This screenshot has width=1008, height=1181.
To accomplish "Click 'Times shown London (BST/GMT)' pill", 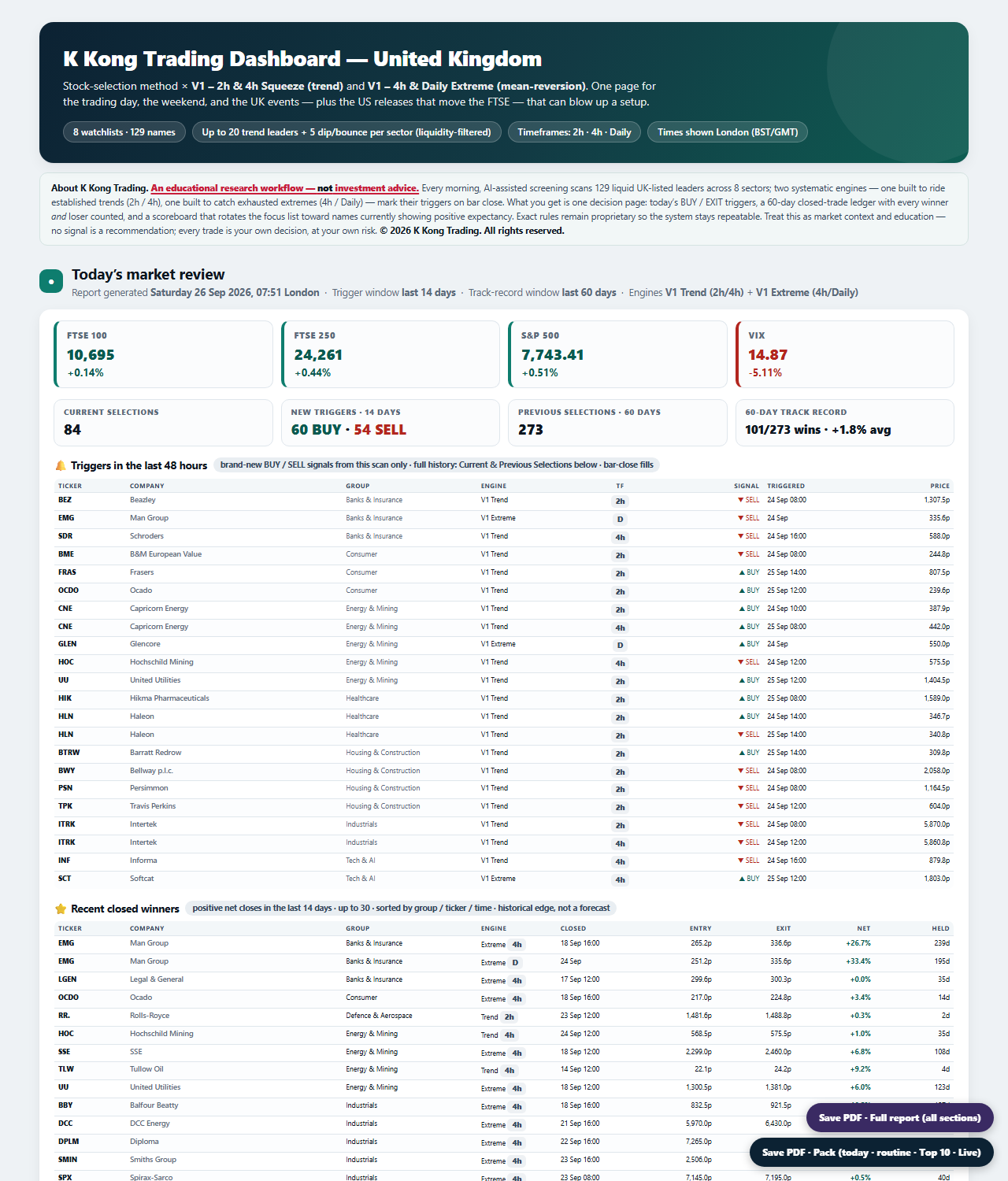I will coord(728,132).
